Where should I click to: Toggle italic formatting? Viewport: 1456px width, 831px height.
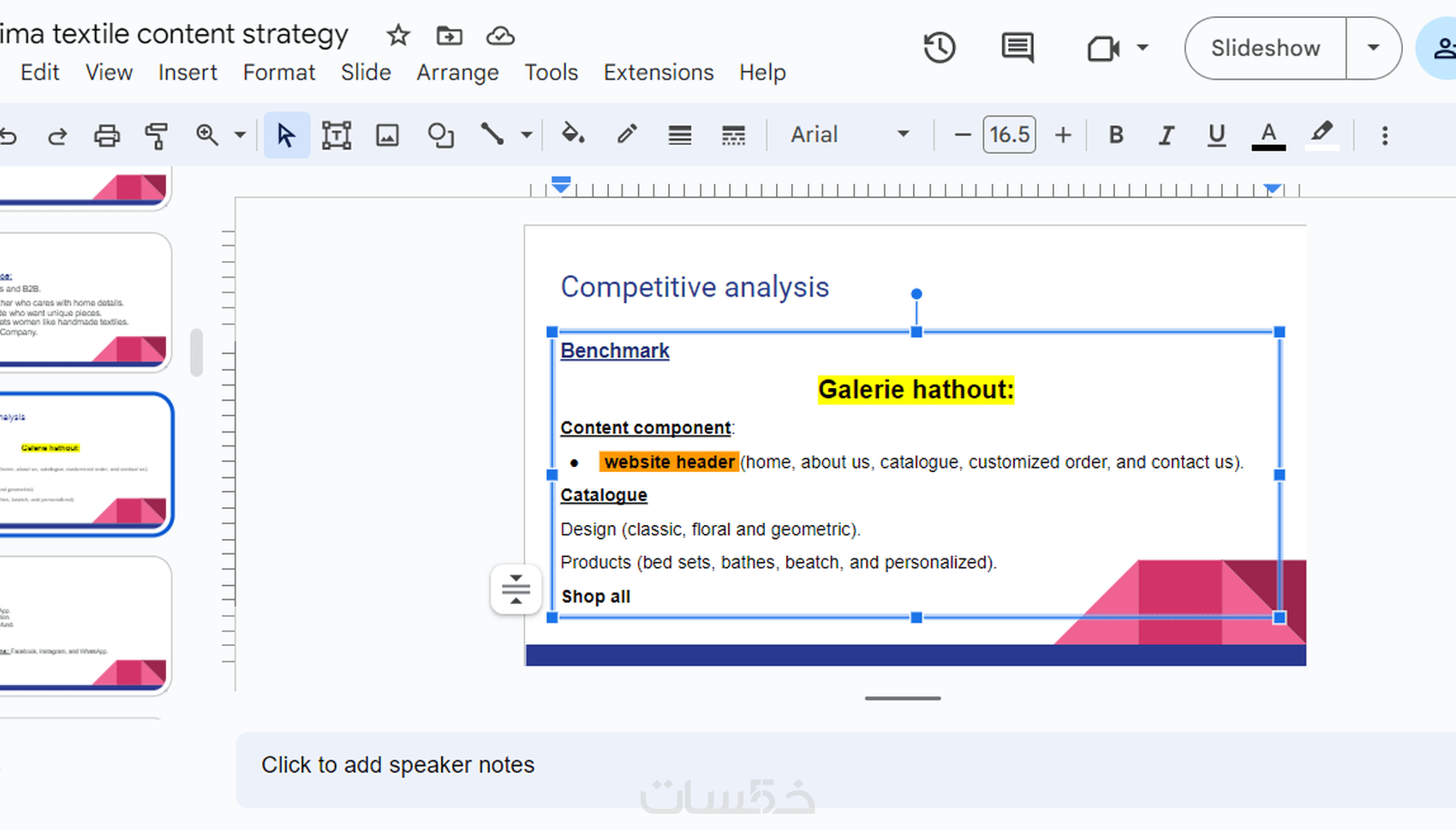click(x=1166, y=135)
